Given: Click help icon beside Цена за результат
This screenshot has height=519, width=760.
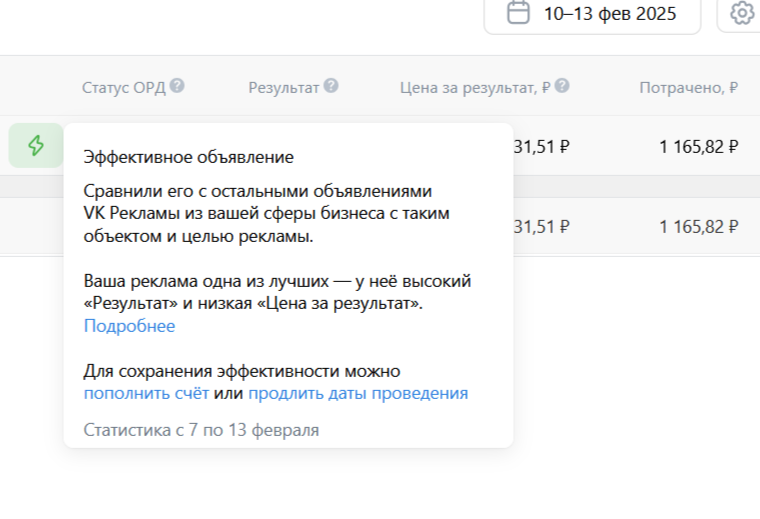Looking at the screenshot, I should (x=562, y=87).
